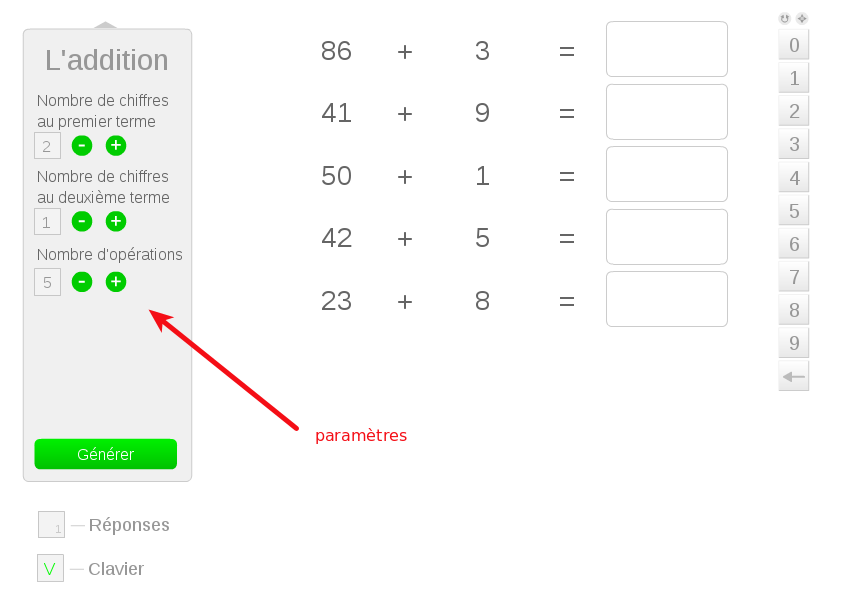Increase the second term's digit count
This screenshot has height=596, width=844.
pos(116,221)
